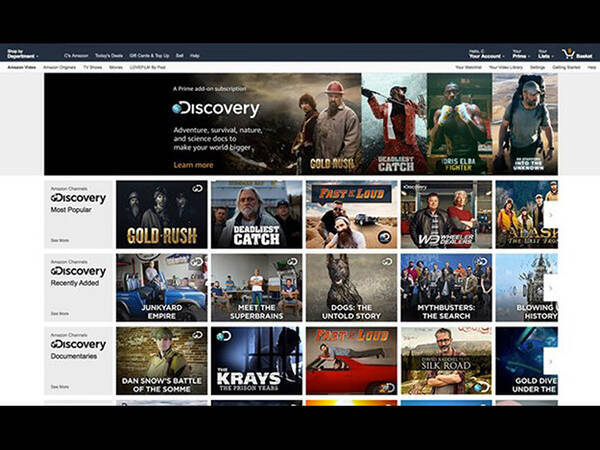Open Meet the Superbrains thumbnail
The image size is (600, 450).
tap(256, 288)
